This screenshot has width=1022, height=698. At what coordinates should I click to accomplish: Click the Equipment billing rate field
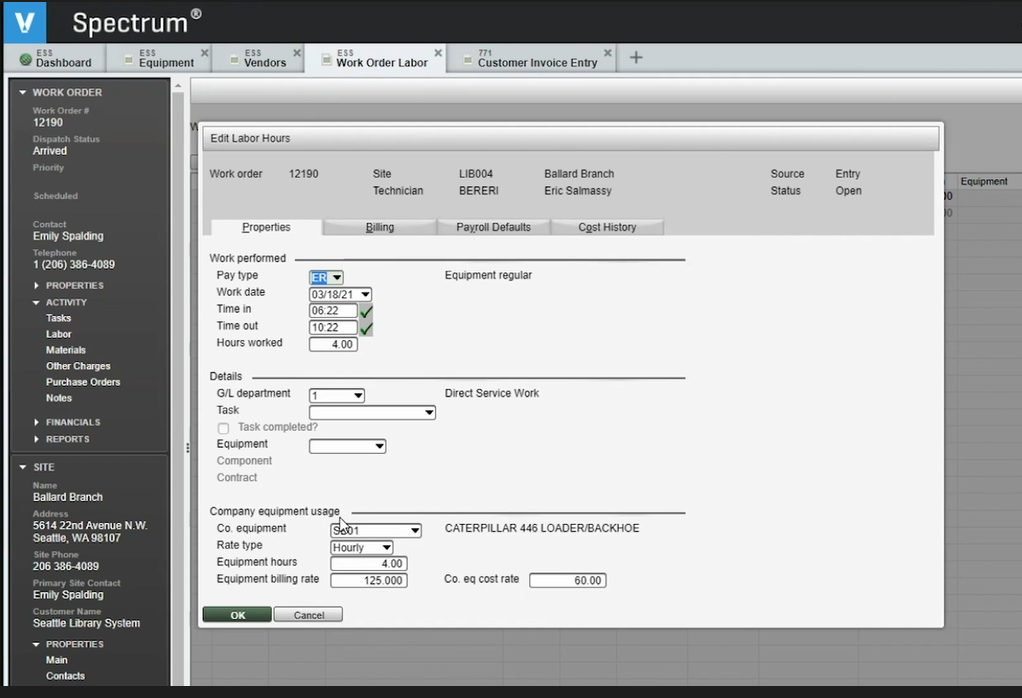(368, 581)
